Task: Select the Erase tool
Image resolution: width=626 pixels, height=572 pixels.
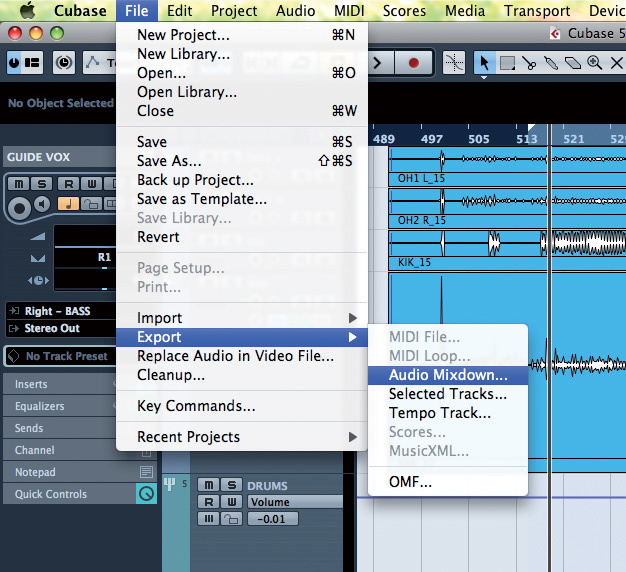Action: coord(573,63)
